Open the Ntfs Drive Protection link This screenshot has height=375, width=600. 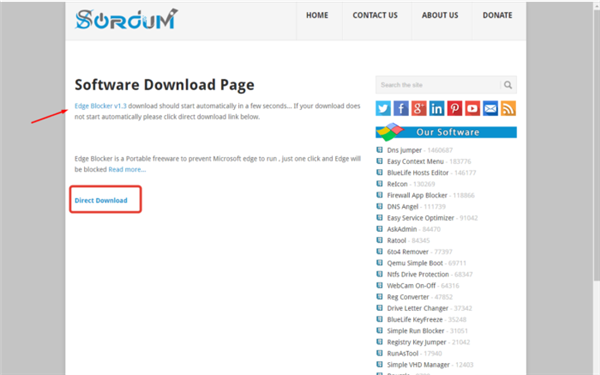(x=418, y=274)
